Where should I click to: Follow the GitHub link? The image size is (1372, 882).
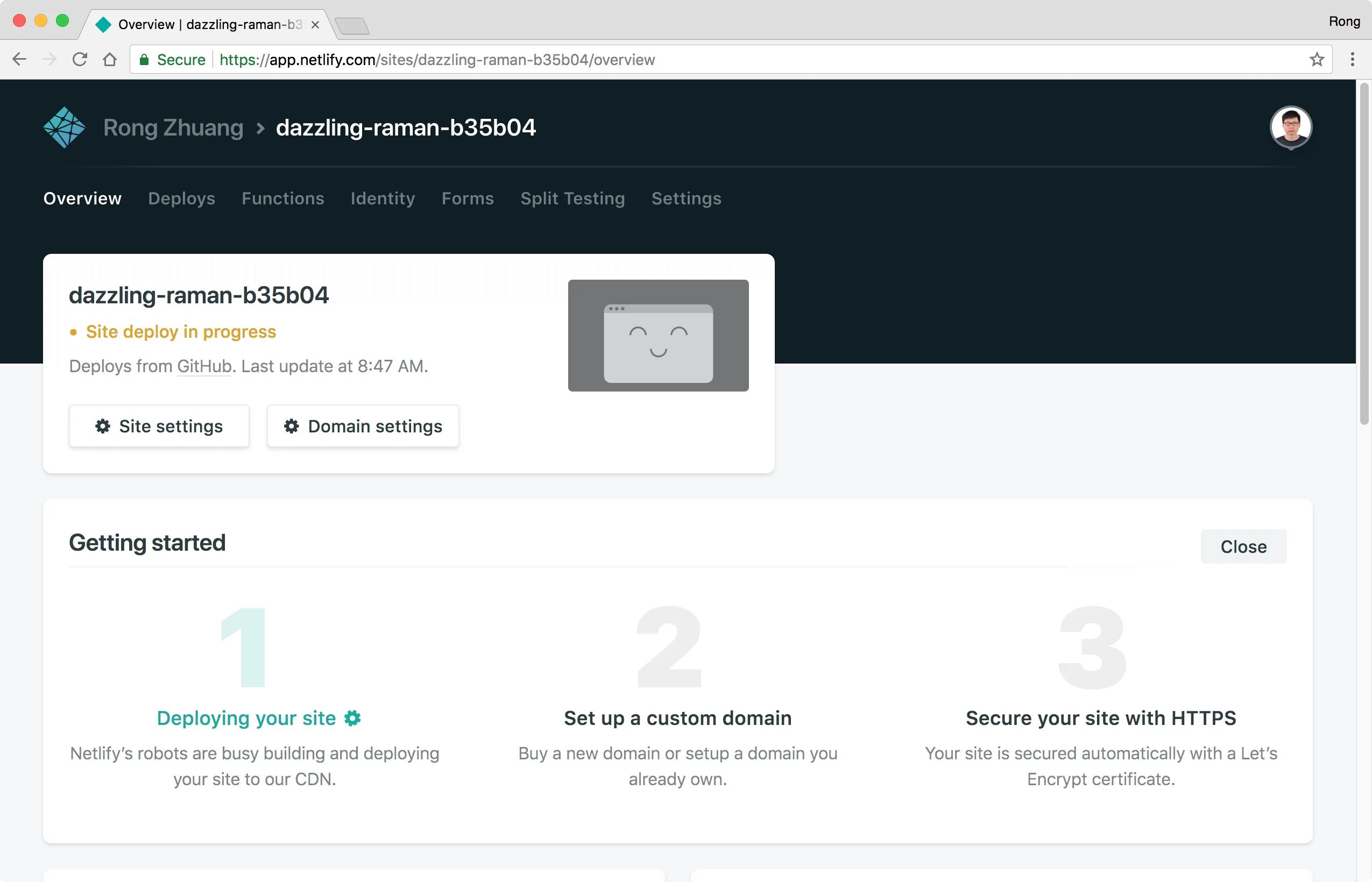point(204,366)
